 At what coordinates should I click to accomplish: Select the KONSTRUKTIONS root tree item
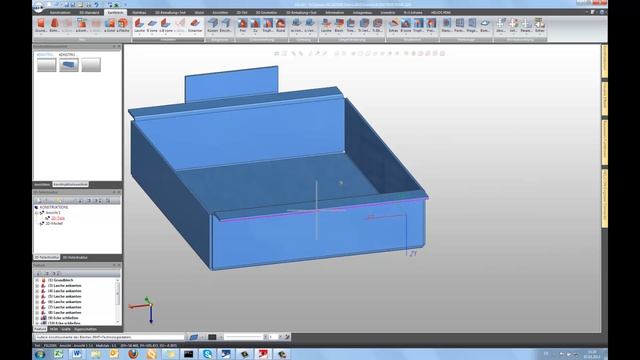tap(53, 207)
